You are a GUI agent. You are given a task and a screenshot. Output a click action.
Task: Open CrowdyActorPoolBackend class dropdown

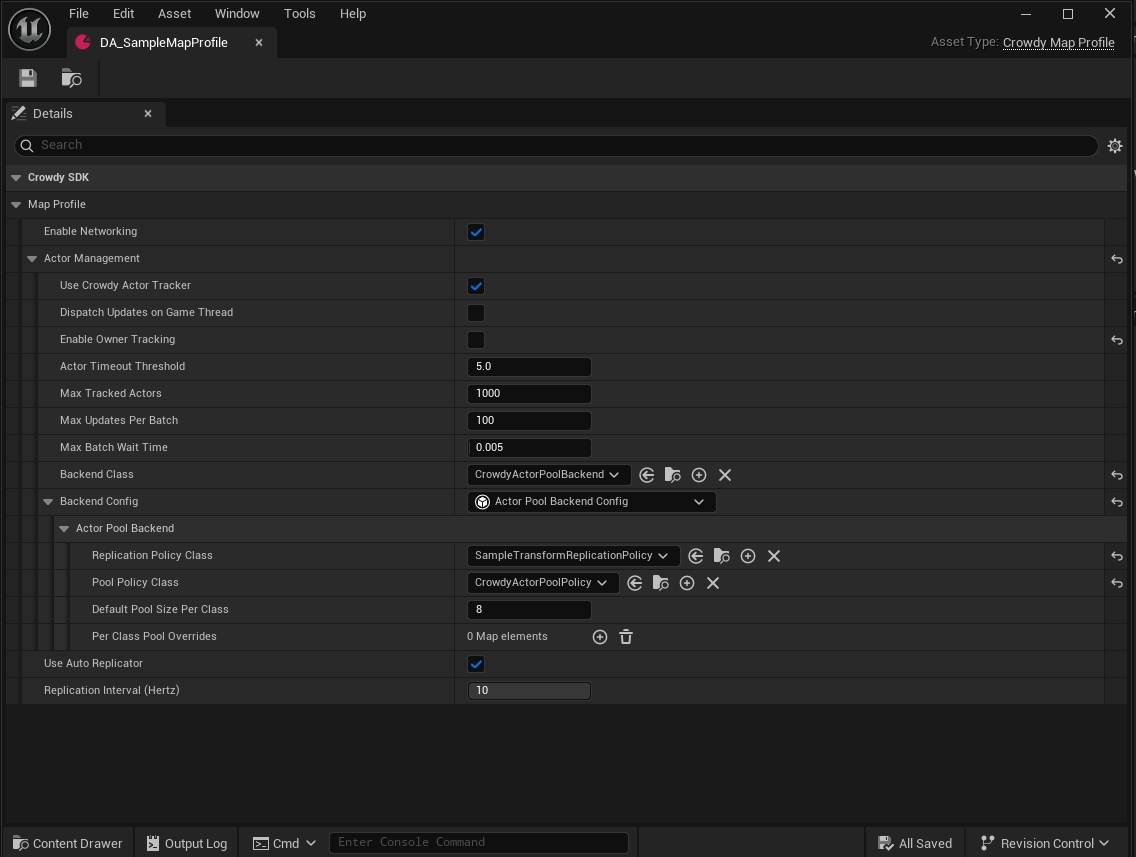pyautogui.click(x=548, y=475)
